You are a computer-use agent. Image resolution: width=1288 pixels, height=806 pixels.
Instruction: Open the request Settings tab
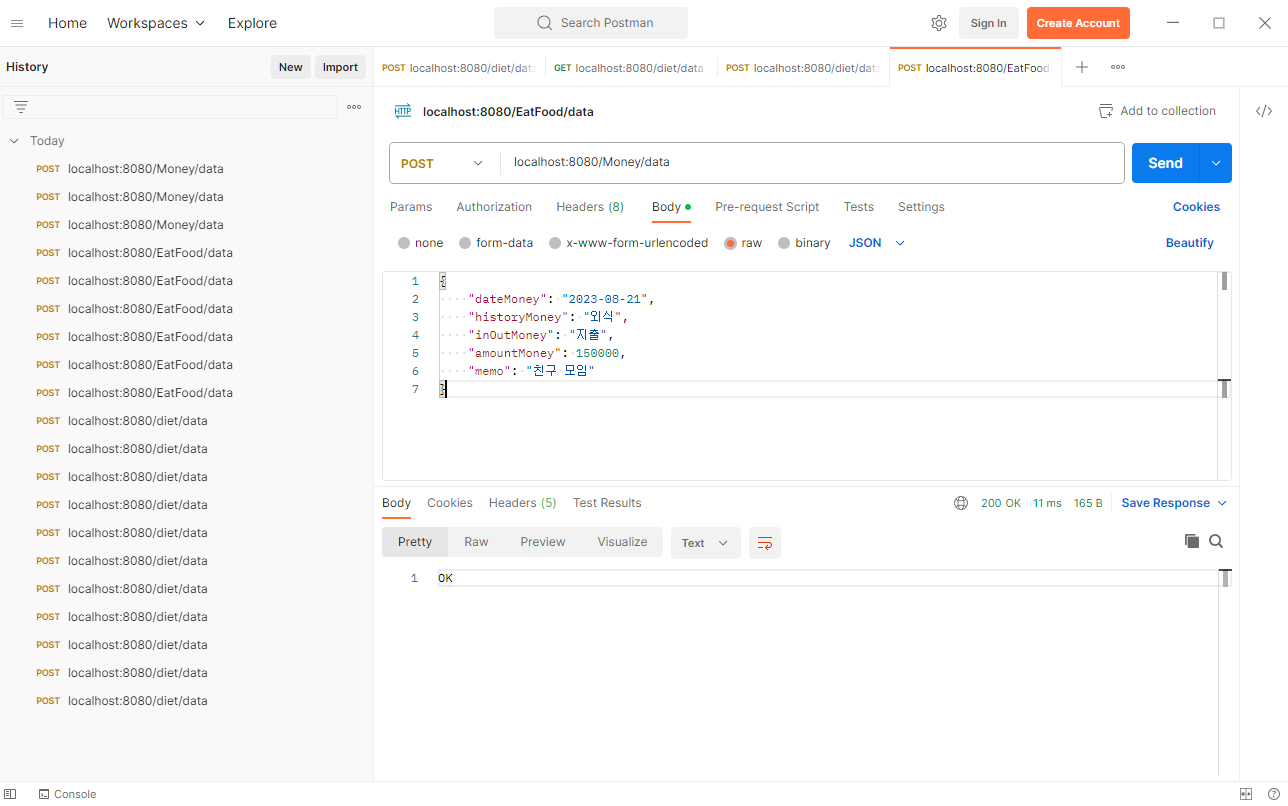click(x=921, y=207)
